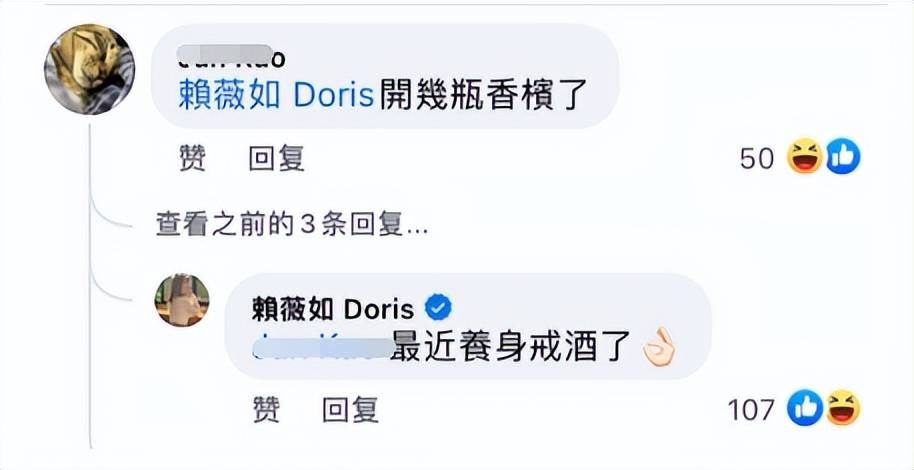The height and width of the screenshot is (470, 914).
Task: Open the blurred commenter name in the top comment
Action: tap(231, 56)
